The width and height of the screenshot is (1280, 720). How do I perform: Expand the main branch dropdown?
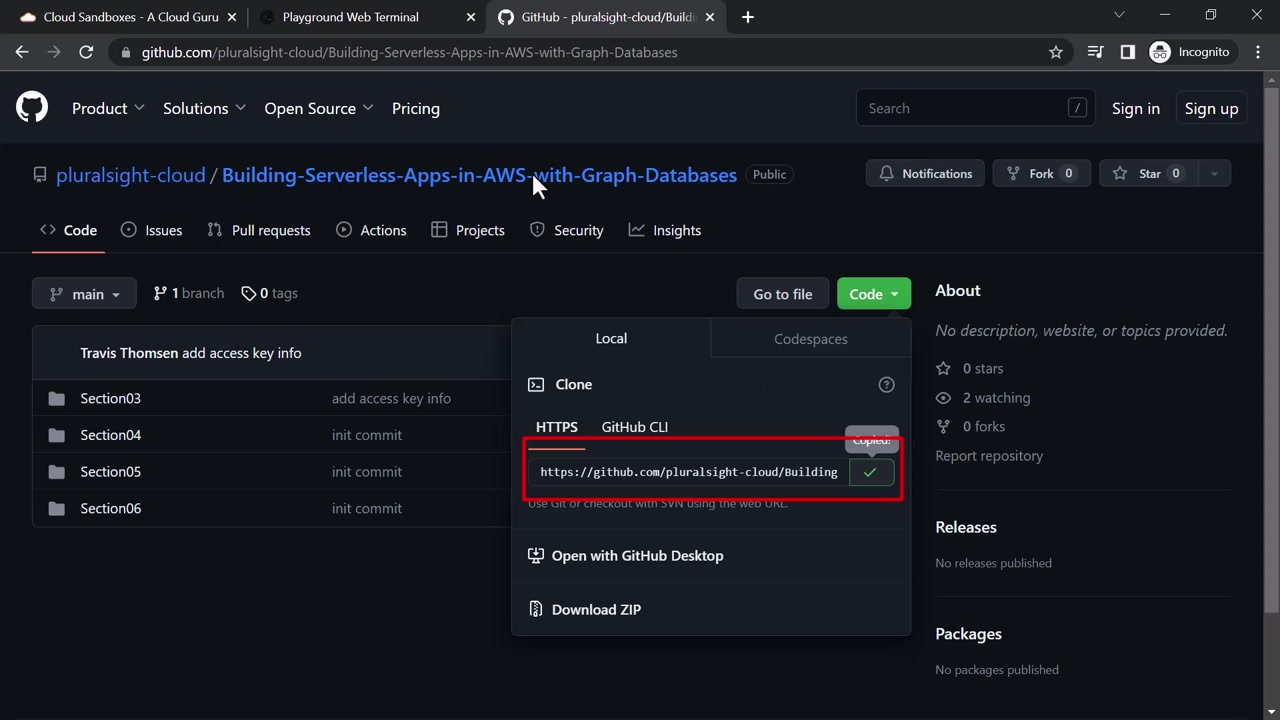point(85,294)
